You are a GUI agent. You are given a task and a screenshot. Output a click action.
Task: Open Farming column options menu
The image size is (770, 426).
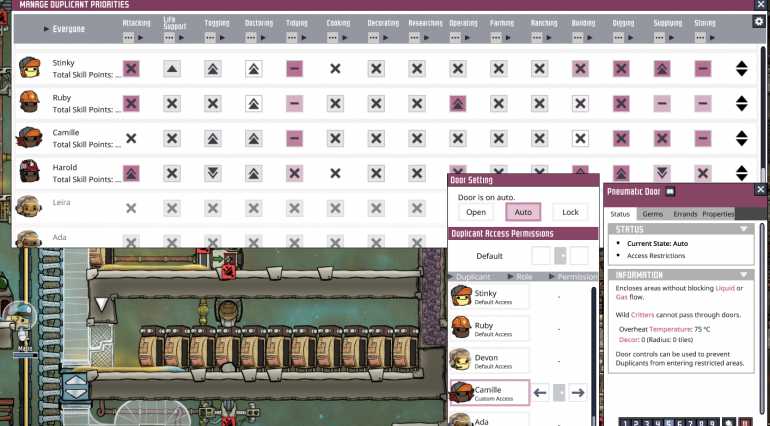point(495,38)
